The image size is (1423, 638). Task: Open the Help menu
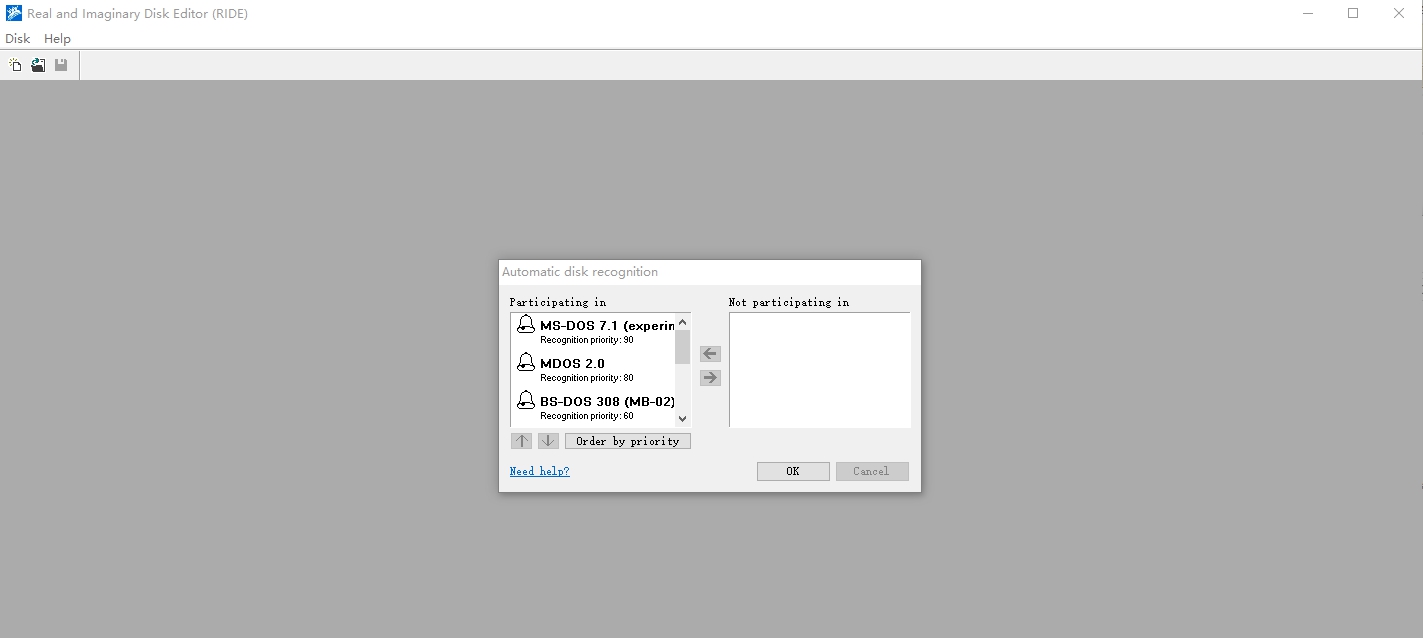coord(57,38)
